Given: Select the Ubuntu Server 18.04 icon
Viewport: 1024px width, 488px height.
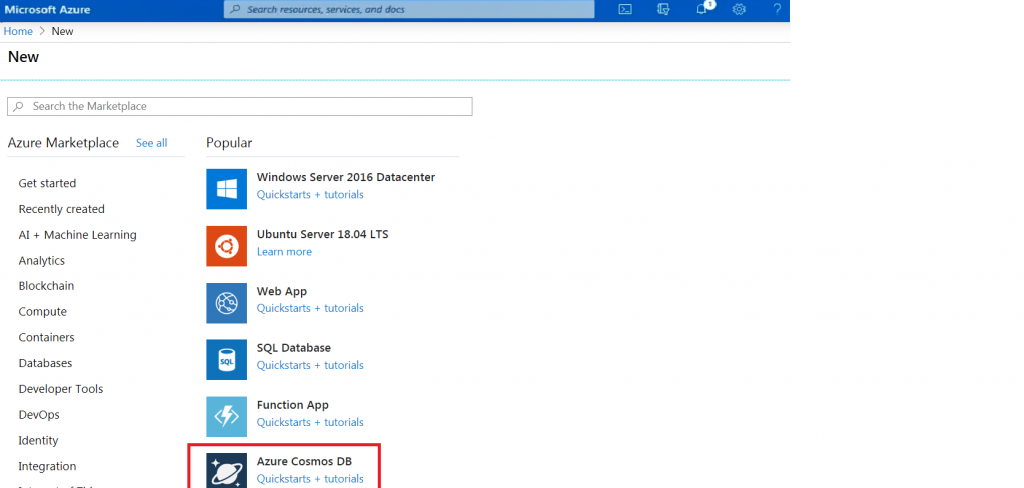Looking at the screenshot, I should (x=226, y=246).
